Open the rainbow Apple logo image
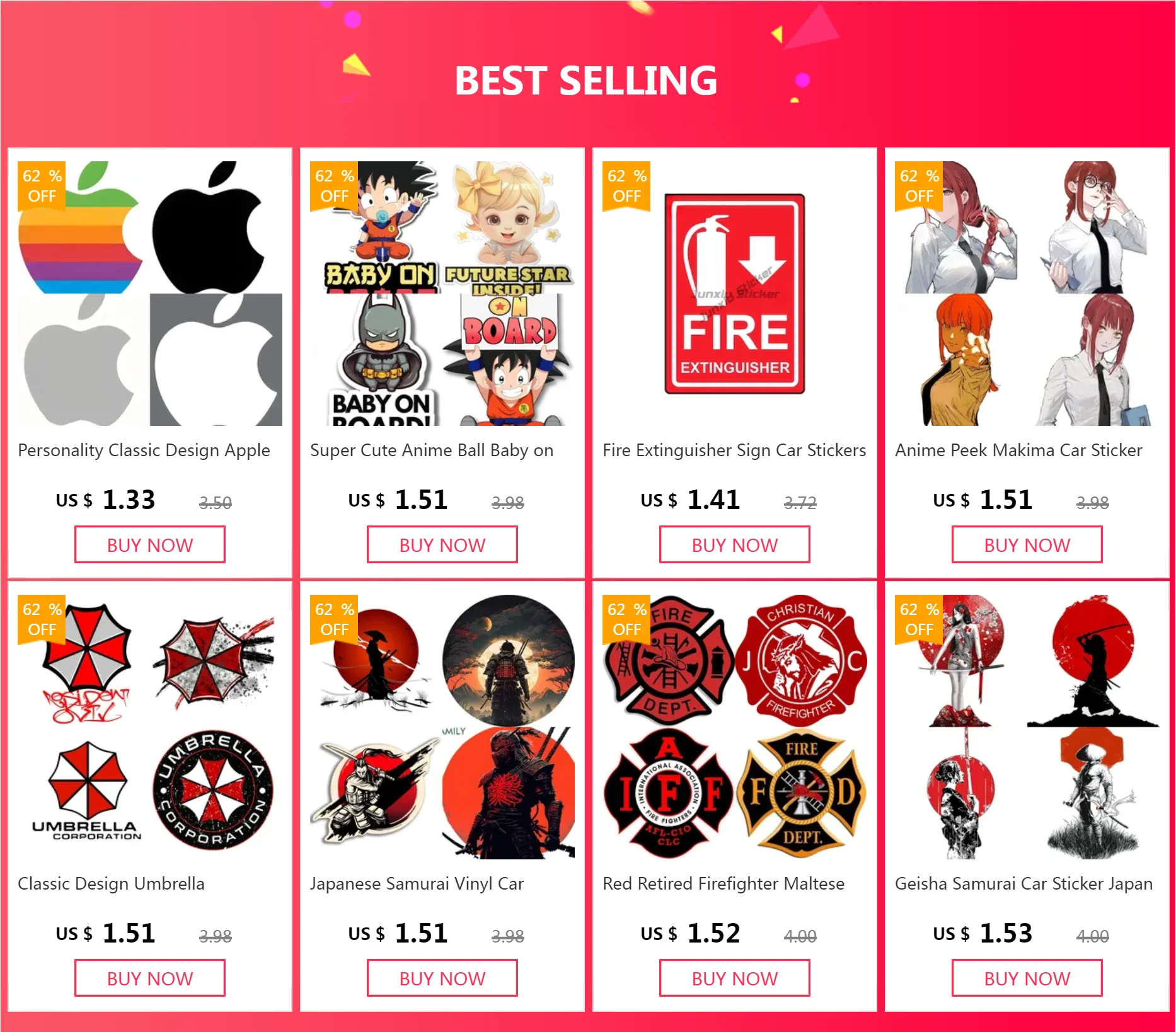Screen dimensions: 1176x1032 click(81, 227)
